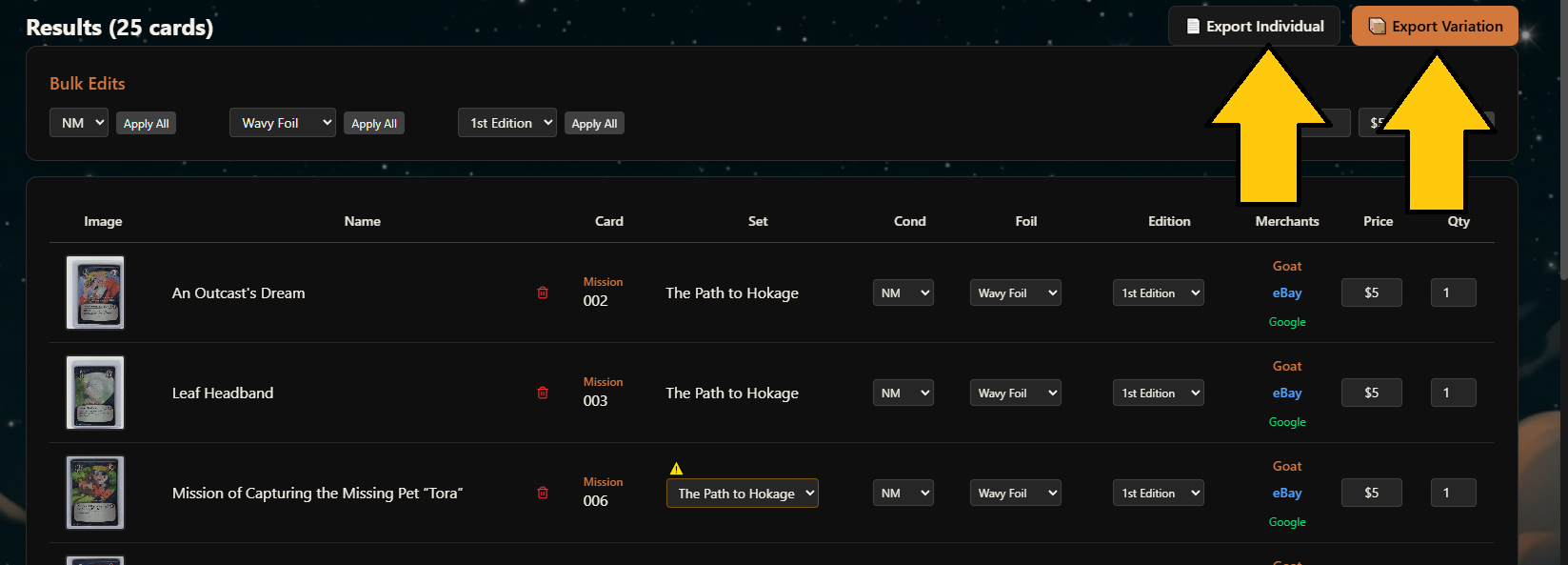Remove Mission of Capturing the Missing Pet card
The height and width of the screenshot is (565, 1568).
click(x=543, y=493)
